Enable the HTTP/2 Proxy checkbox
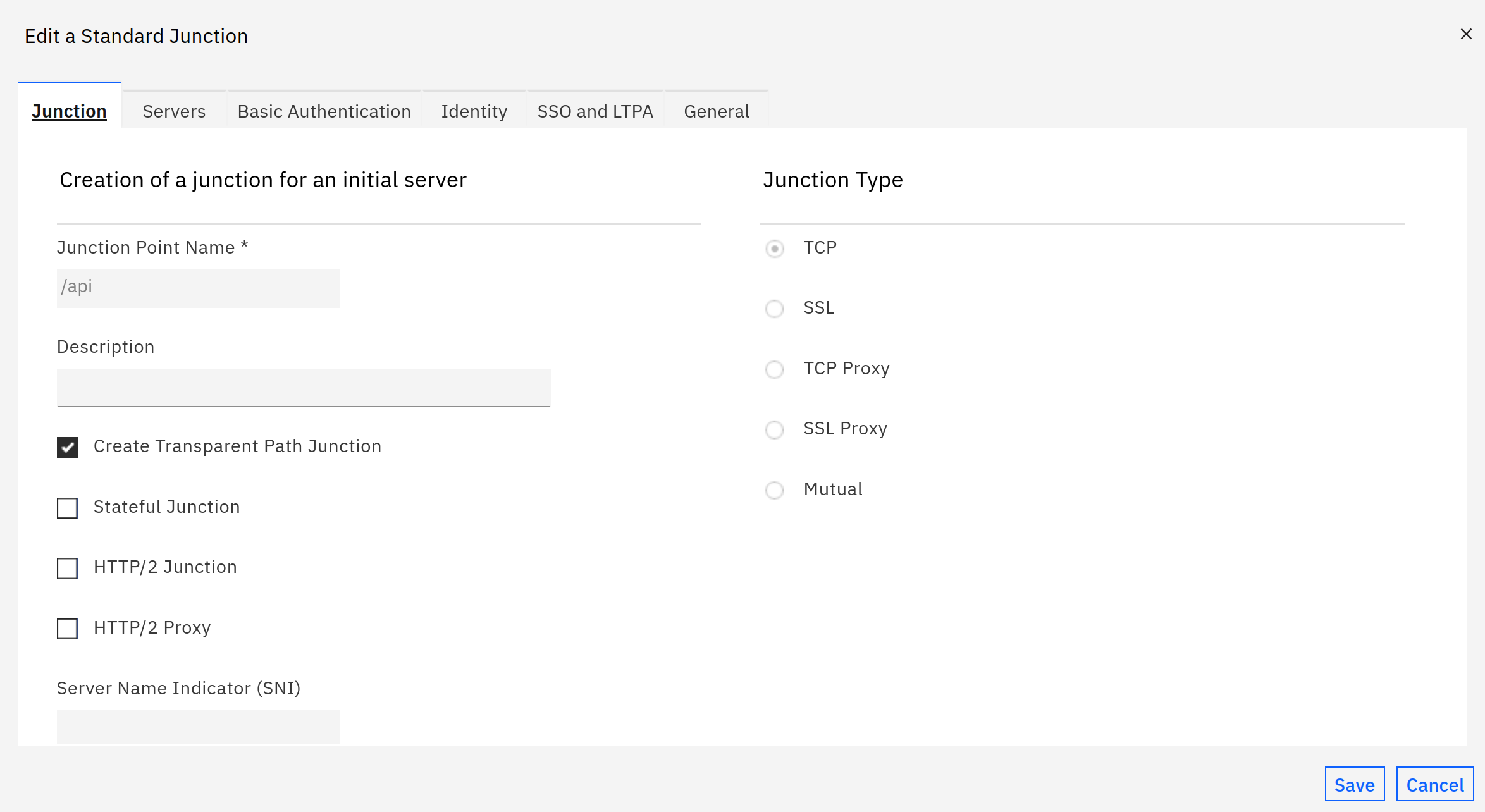1485x812 pixels. point(68,629)
